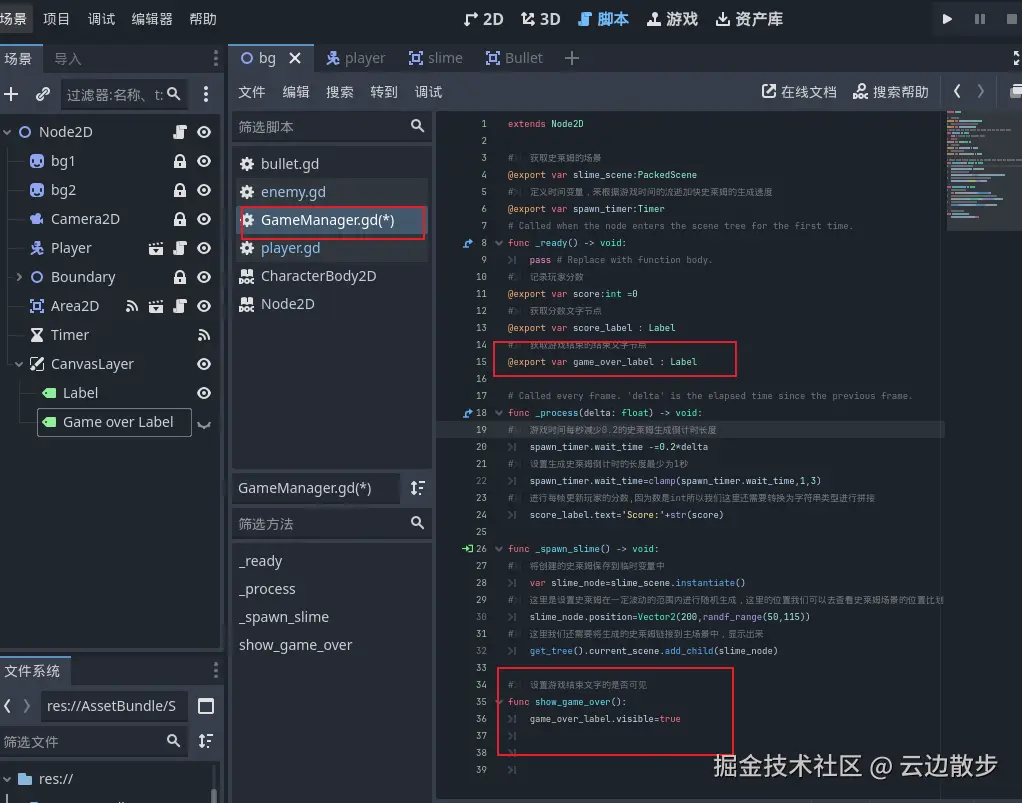The width and height of the screenshot is (1022, 803).
Task: Click the 筛选方法 filter field
Action: (x=332, y=523)
